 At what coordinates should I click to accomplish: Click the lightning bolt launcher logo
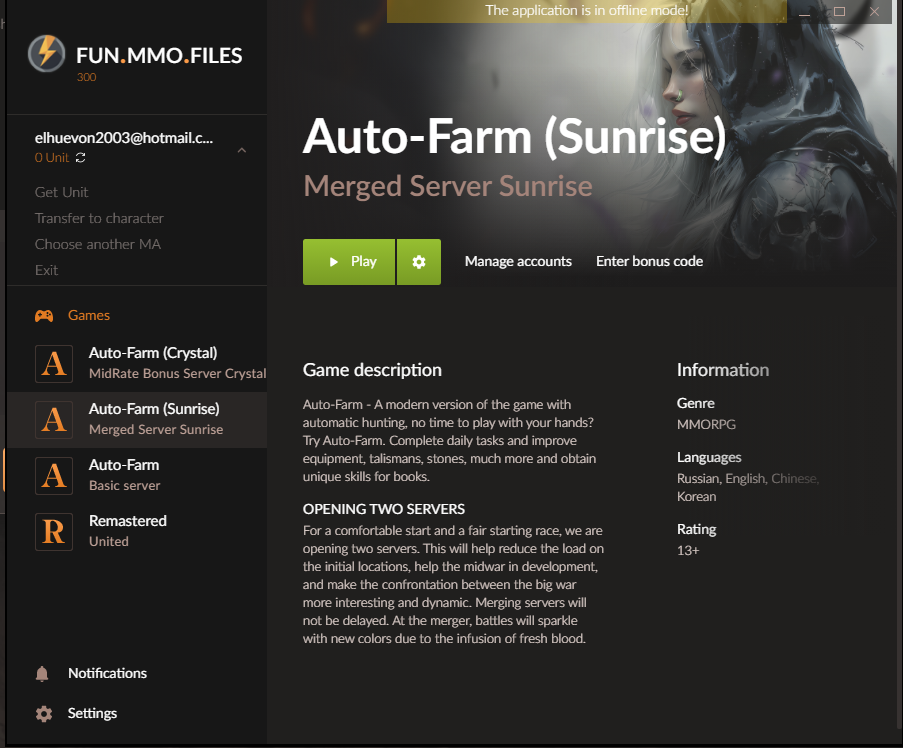[x=46, y=53]
